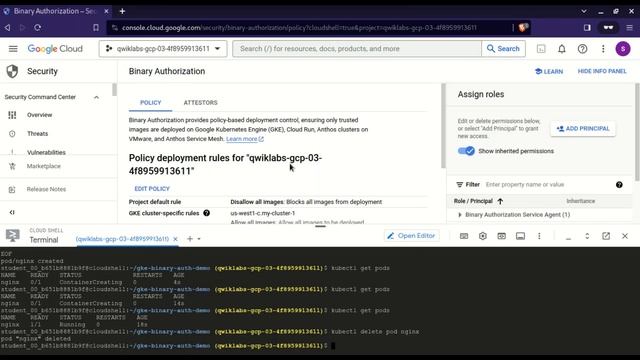Open the notifications bell

tap(562, 49)
